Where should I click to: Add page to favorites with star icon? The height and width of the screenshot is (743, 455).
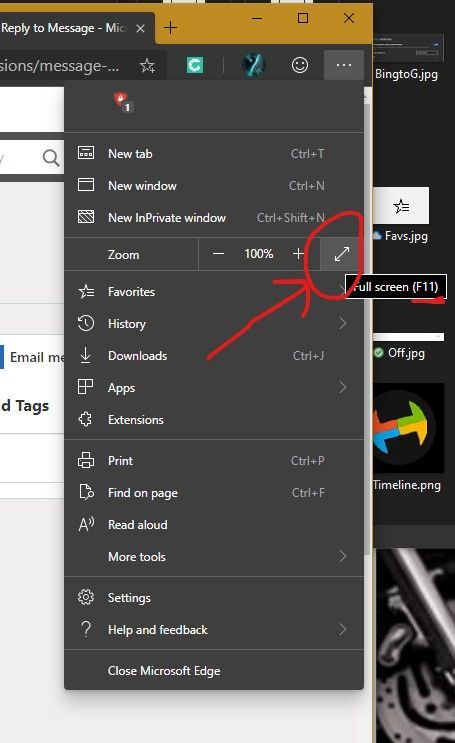coord(147,65)
